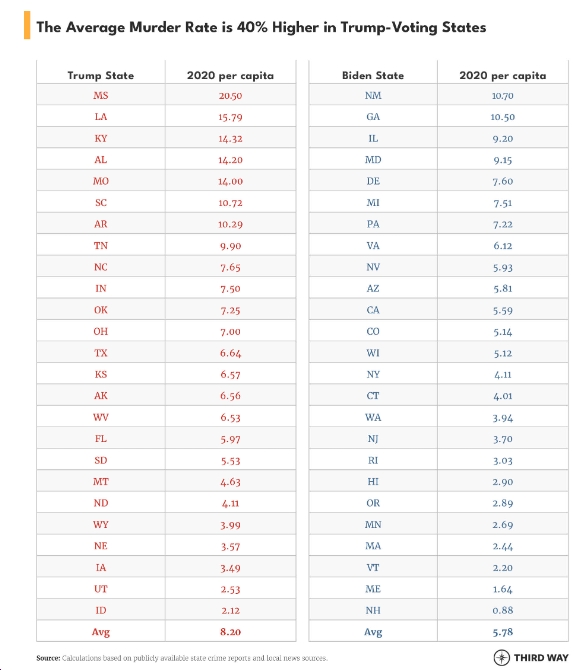Click the orange bar beside the title
Image resolution: width=588 pixels, height=670 pixels.
[27, 25]
